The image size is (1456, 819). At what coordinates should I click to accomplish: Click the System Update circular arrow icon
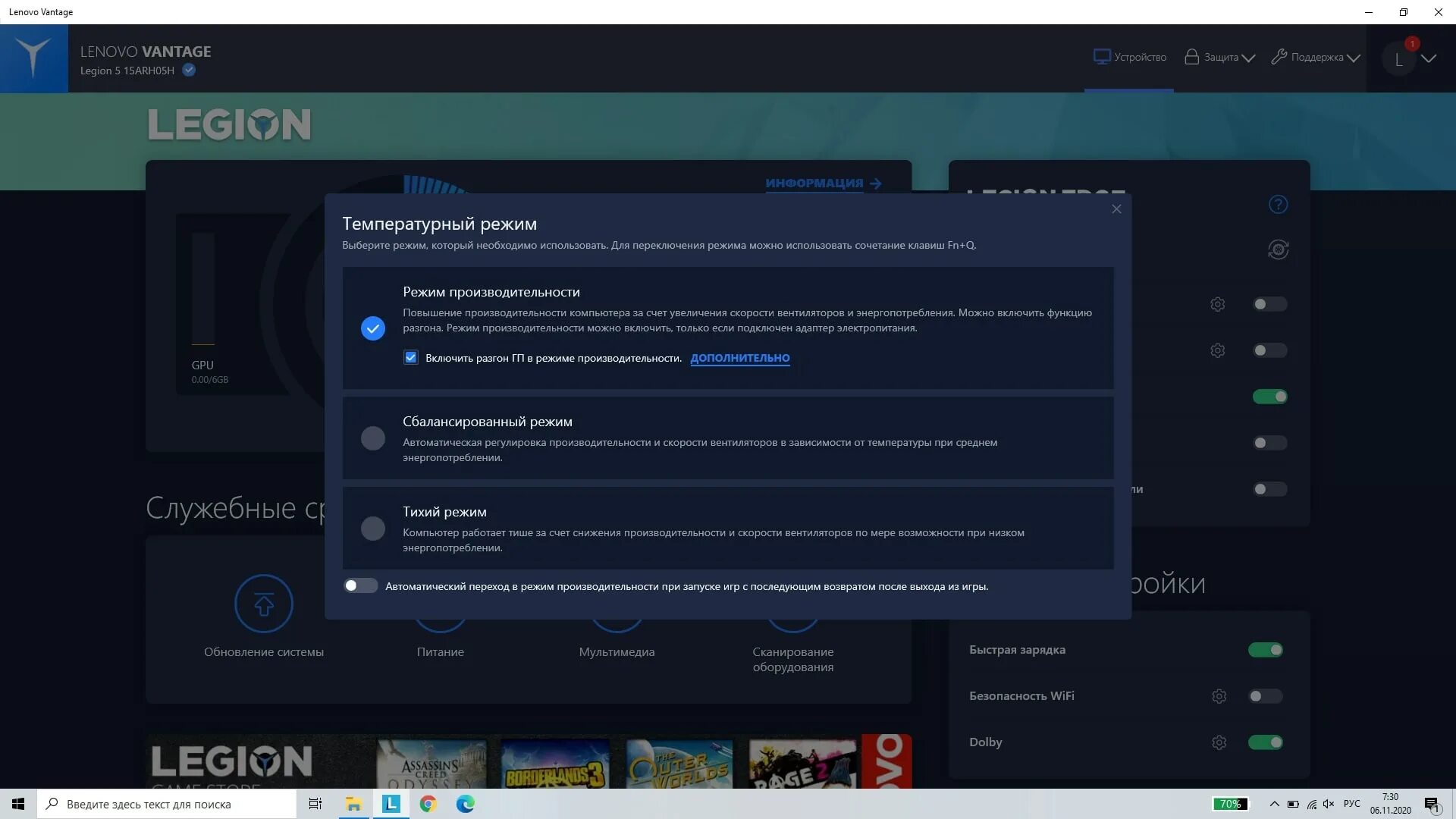click(x=263, y=604)
